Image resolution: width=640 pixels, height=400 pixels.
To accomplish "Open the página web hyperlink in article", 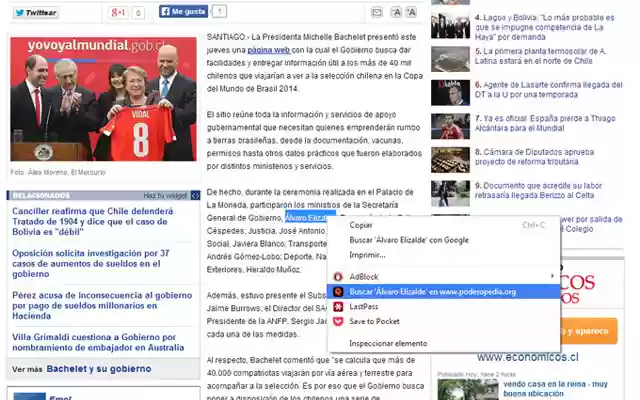I will 269,50.
